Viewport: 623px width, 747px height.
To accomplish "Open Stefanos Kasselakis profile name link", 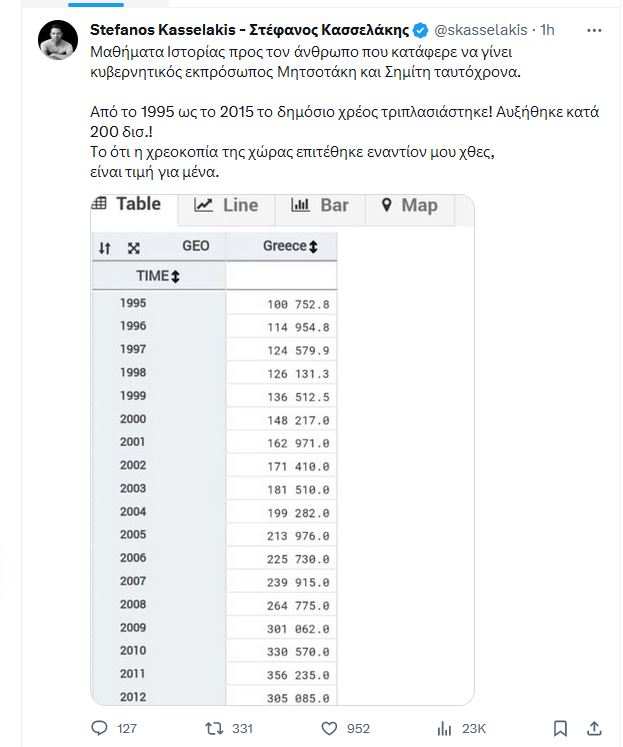I will tap(250, 30).
